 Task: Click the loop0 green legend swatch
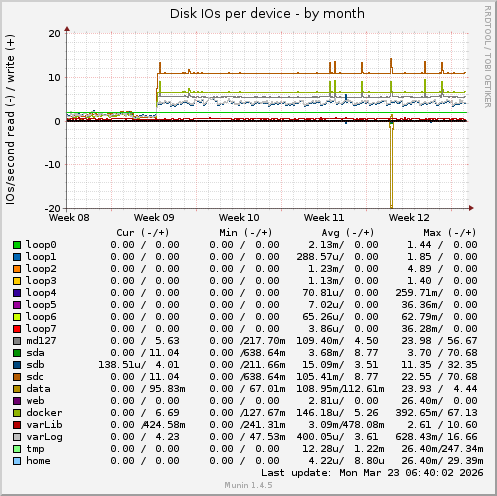pyautogui.click(x=17, y=245)
